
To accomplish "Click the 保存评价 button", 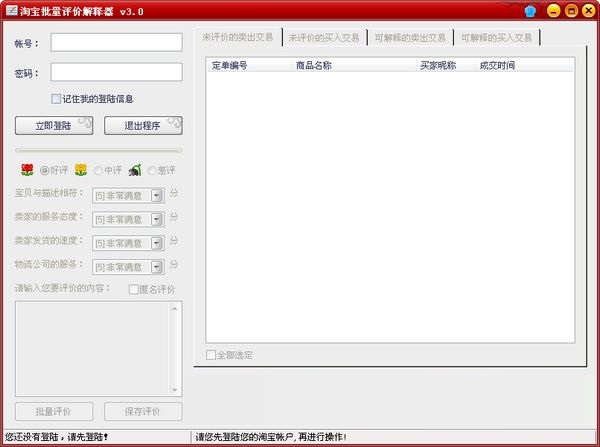I will pos(143,411).
